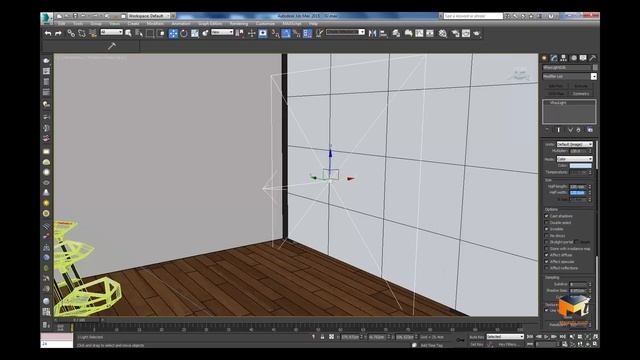
Task: Toggle Cast shadows checkbox
Action: (547, 216)
